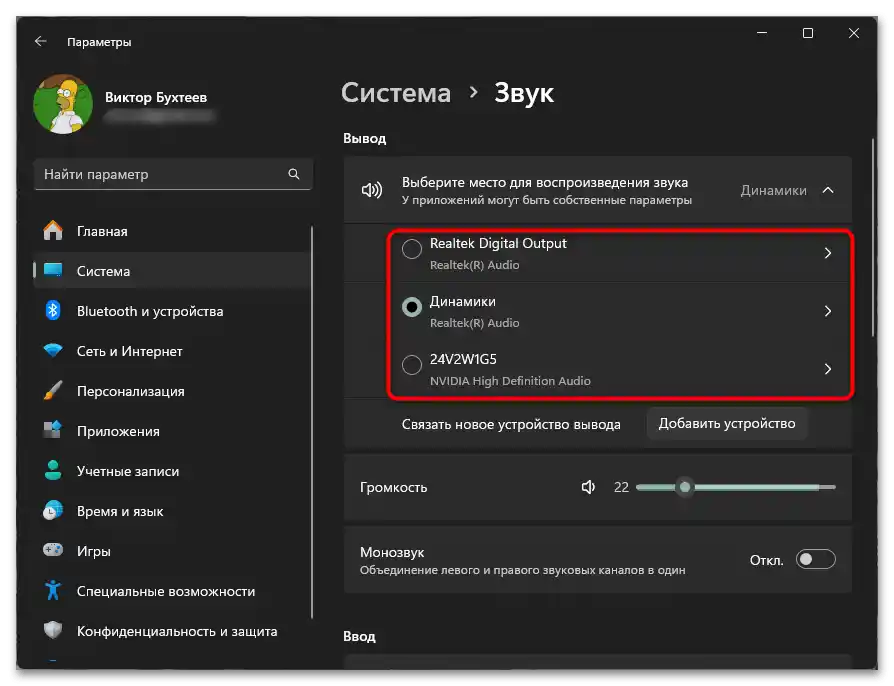Click the Добавить устройство button

(727, 423)
